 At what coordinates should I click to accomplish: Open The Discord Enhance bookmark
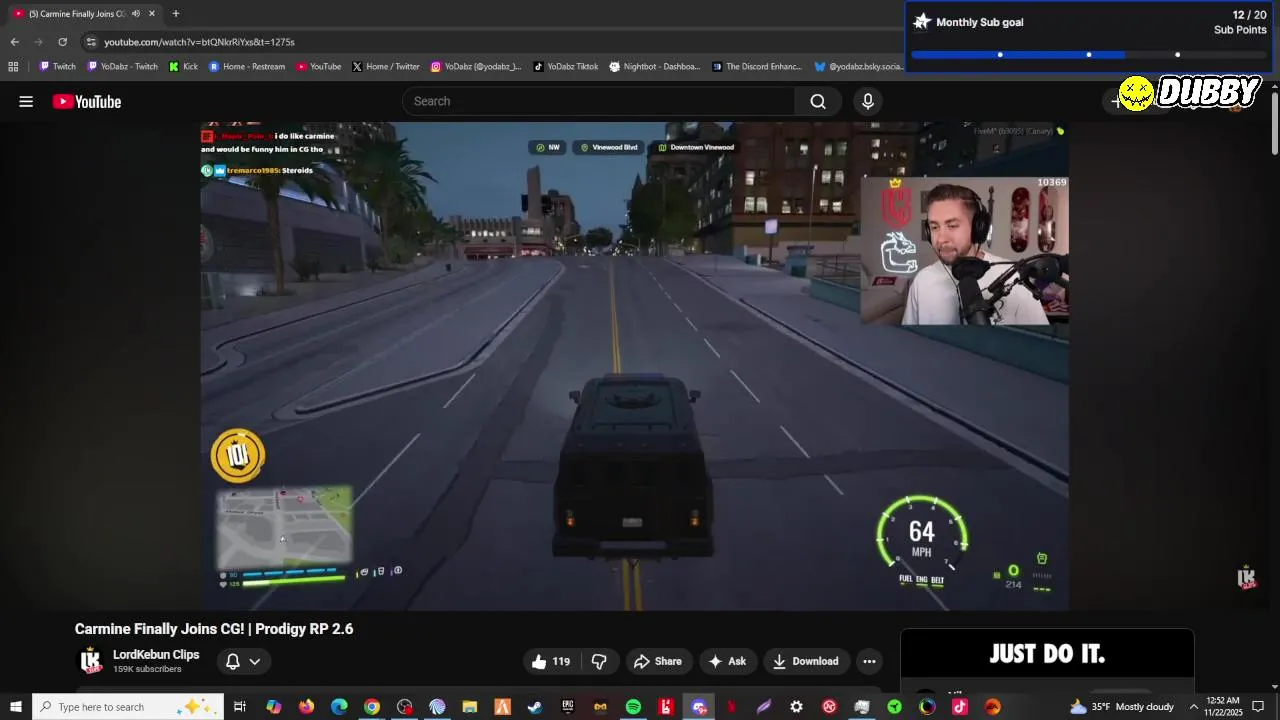coord(757,67)
